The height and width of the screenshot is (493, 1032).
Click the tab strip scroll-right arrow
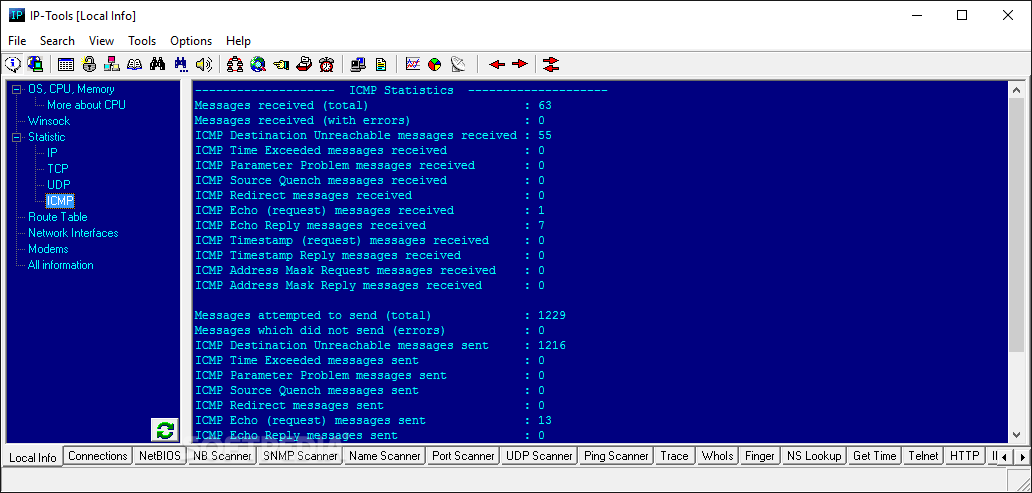point(1021,456)
